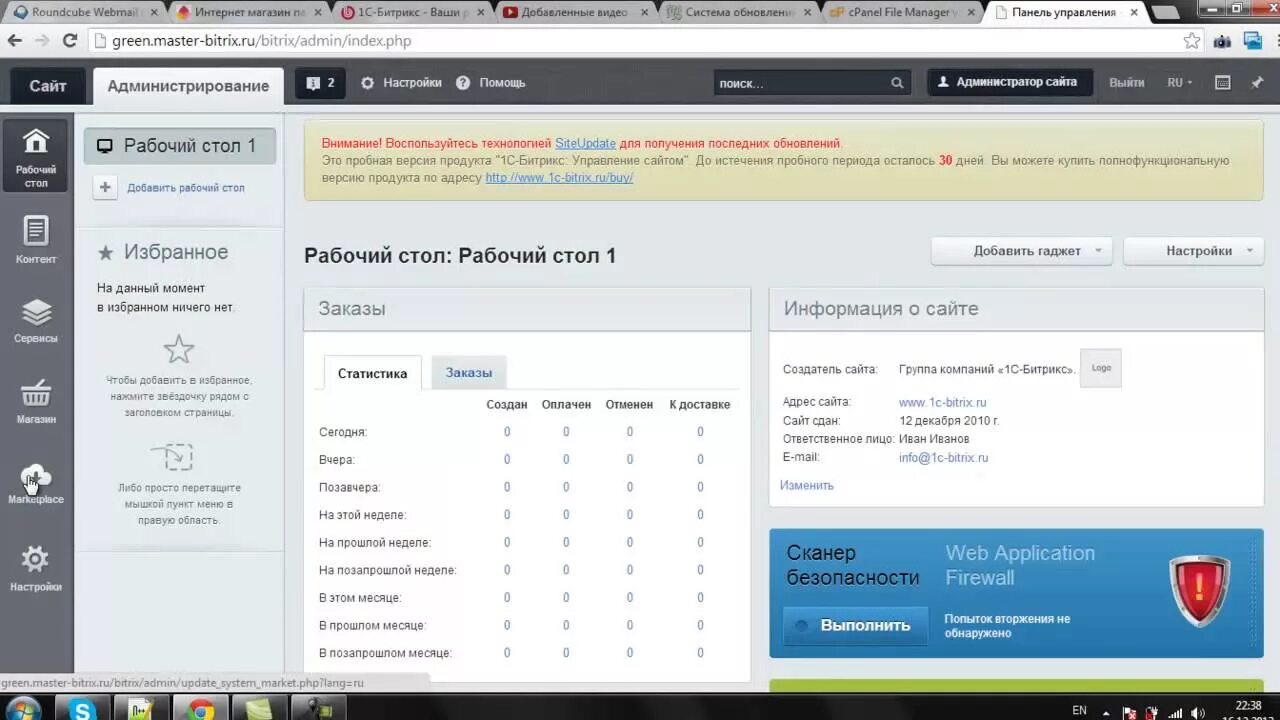Click the taskbar volume icon
The height and width of the screenshot is (720, 1280).
click(1198, 713)
